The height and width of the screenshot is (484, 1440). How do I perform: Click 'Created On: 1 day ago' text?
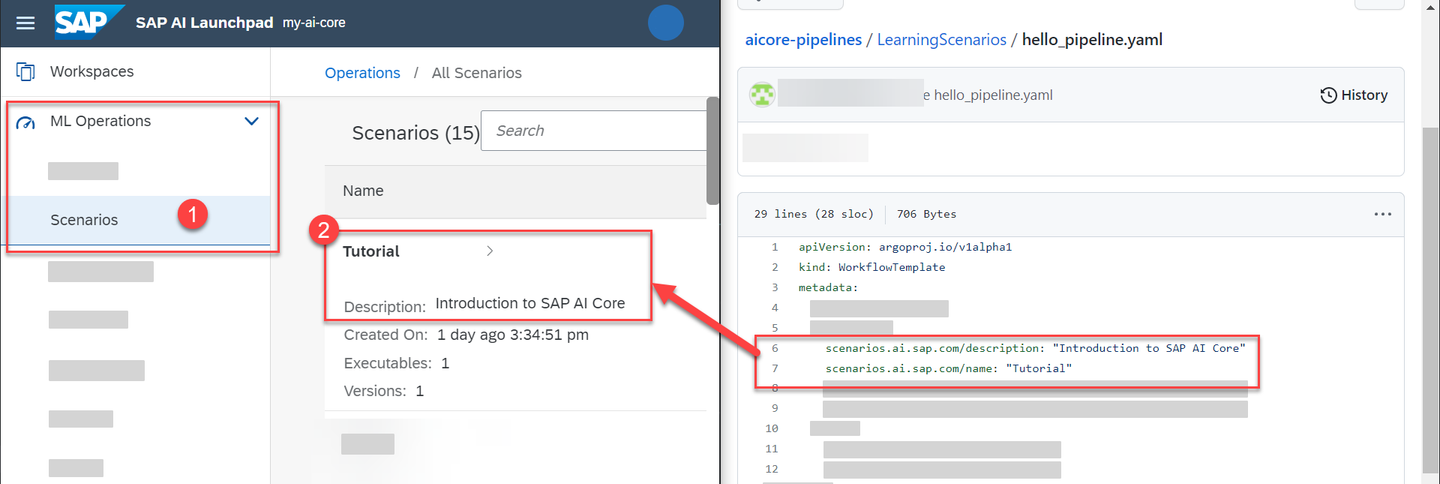(466, 335)
